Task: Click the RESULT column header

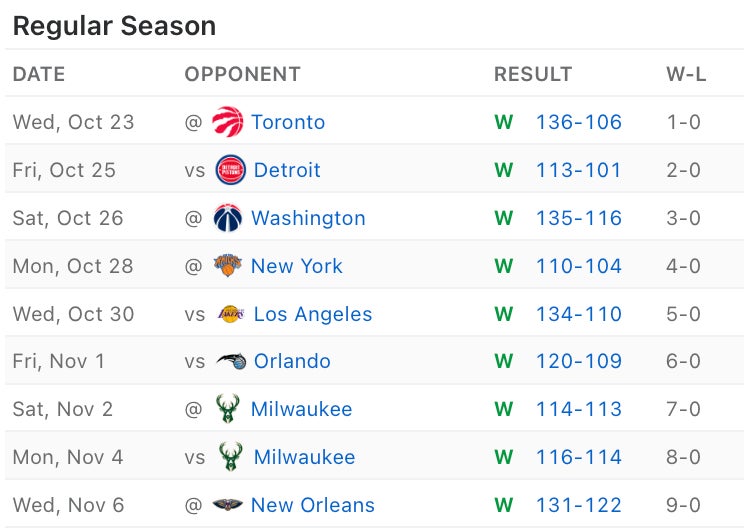Action: tap(533, 74)
